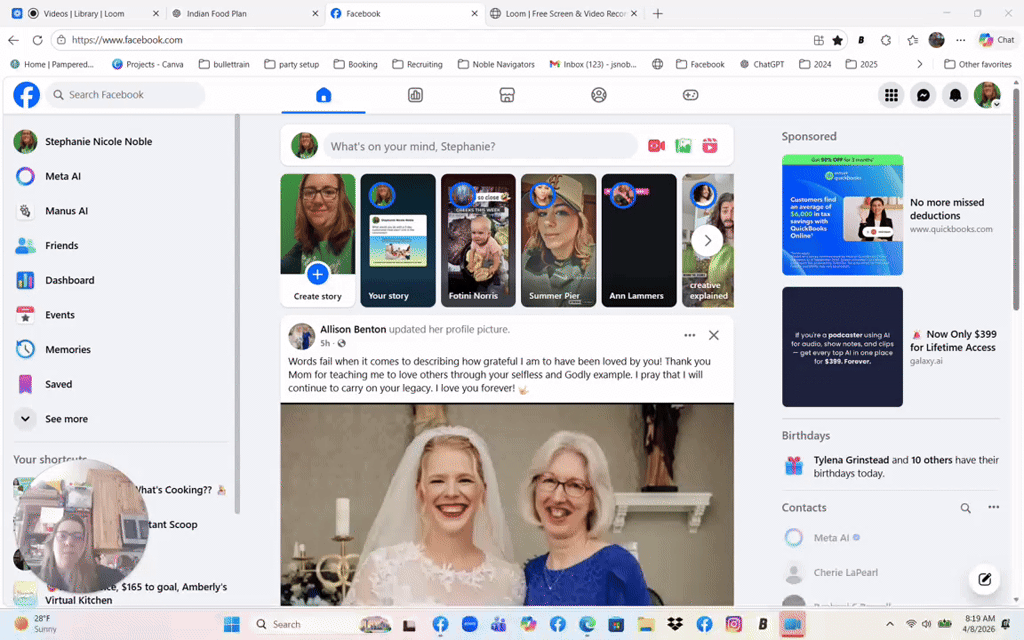The height and width of the screenshot is (640, 1024).
Task: Open Tylena Grinstead's profile link
Action: [x=849, y=460]
